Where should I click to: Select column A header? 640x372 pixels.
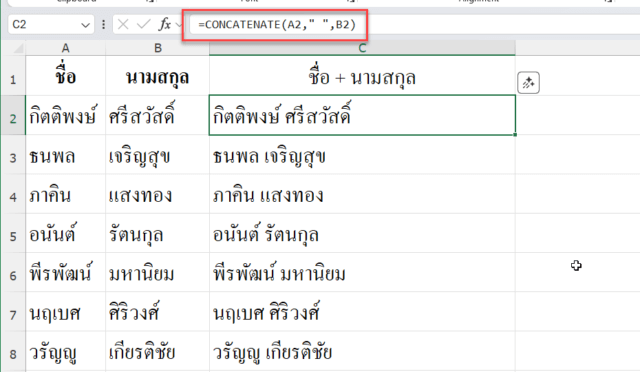tap(66, 48)
